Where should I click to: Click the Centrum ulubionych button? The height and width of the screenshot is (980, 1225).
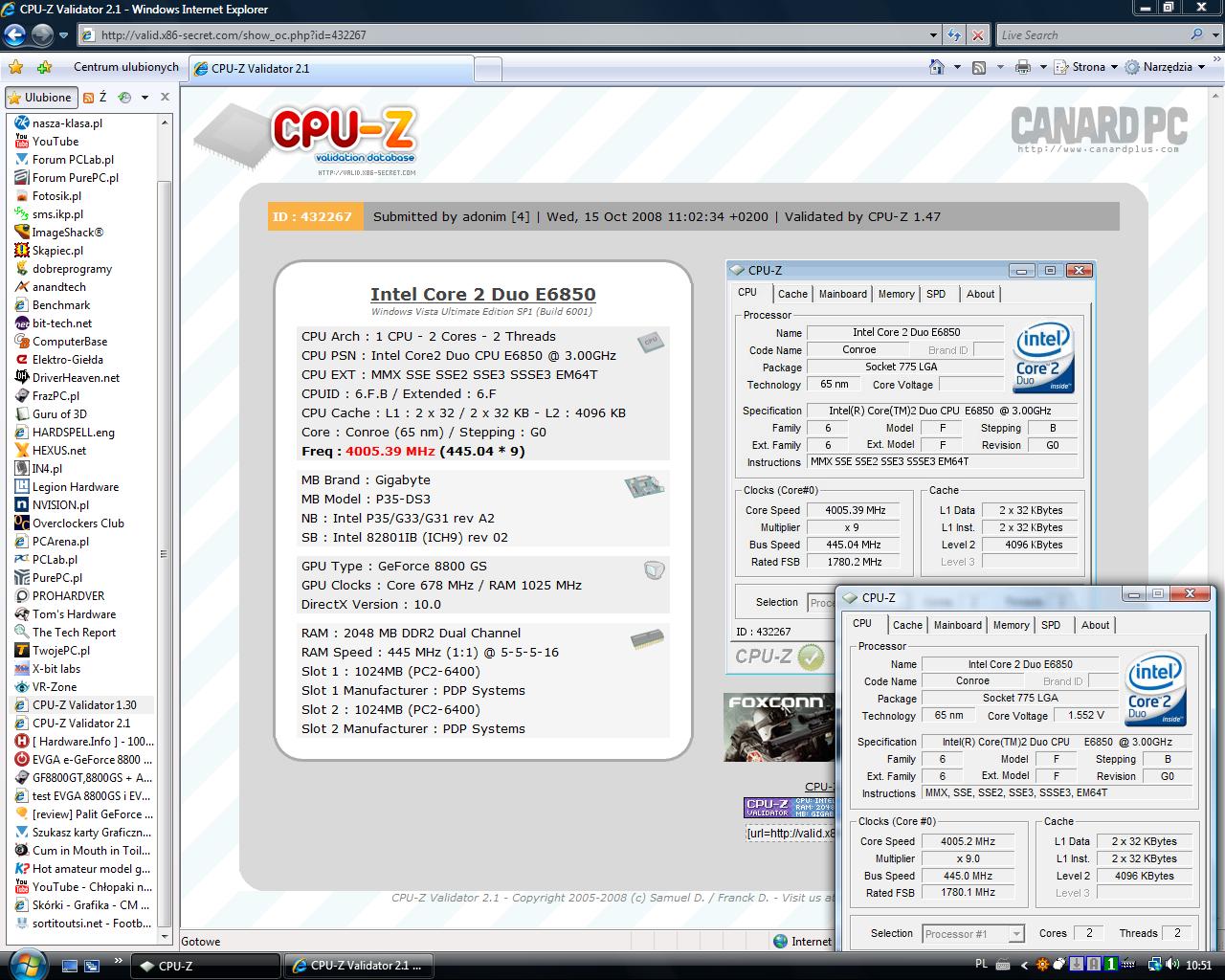point(125,67)
